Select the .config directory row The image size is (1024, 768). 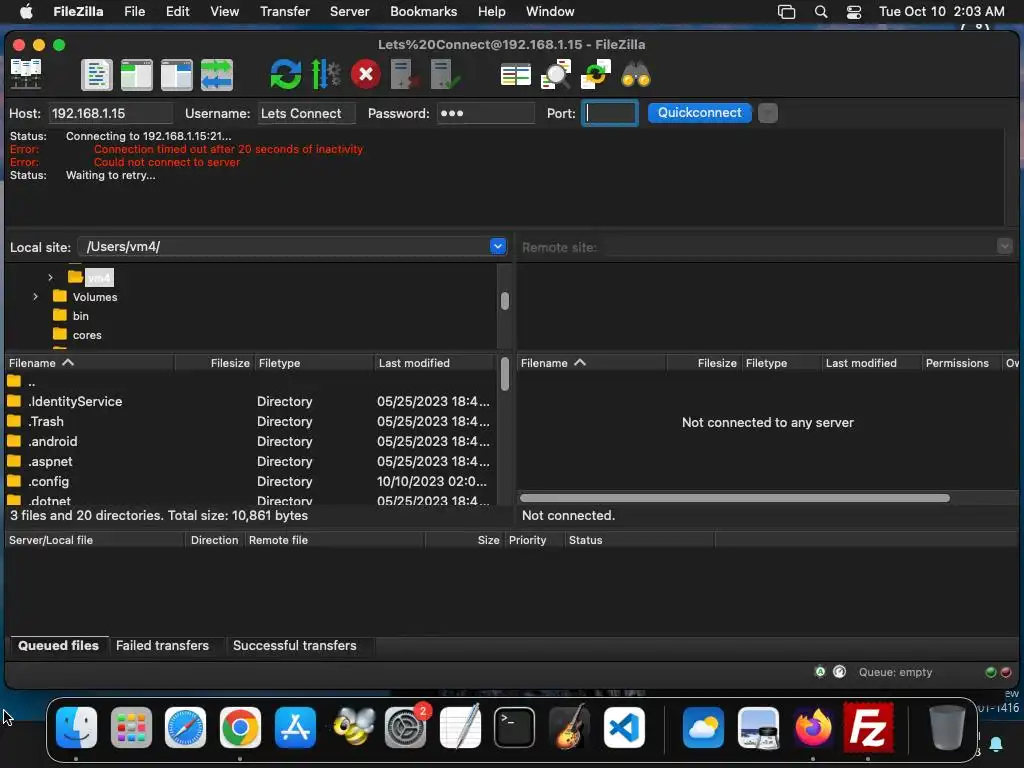[x=249, y=481]
